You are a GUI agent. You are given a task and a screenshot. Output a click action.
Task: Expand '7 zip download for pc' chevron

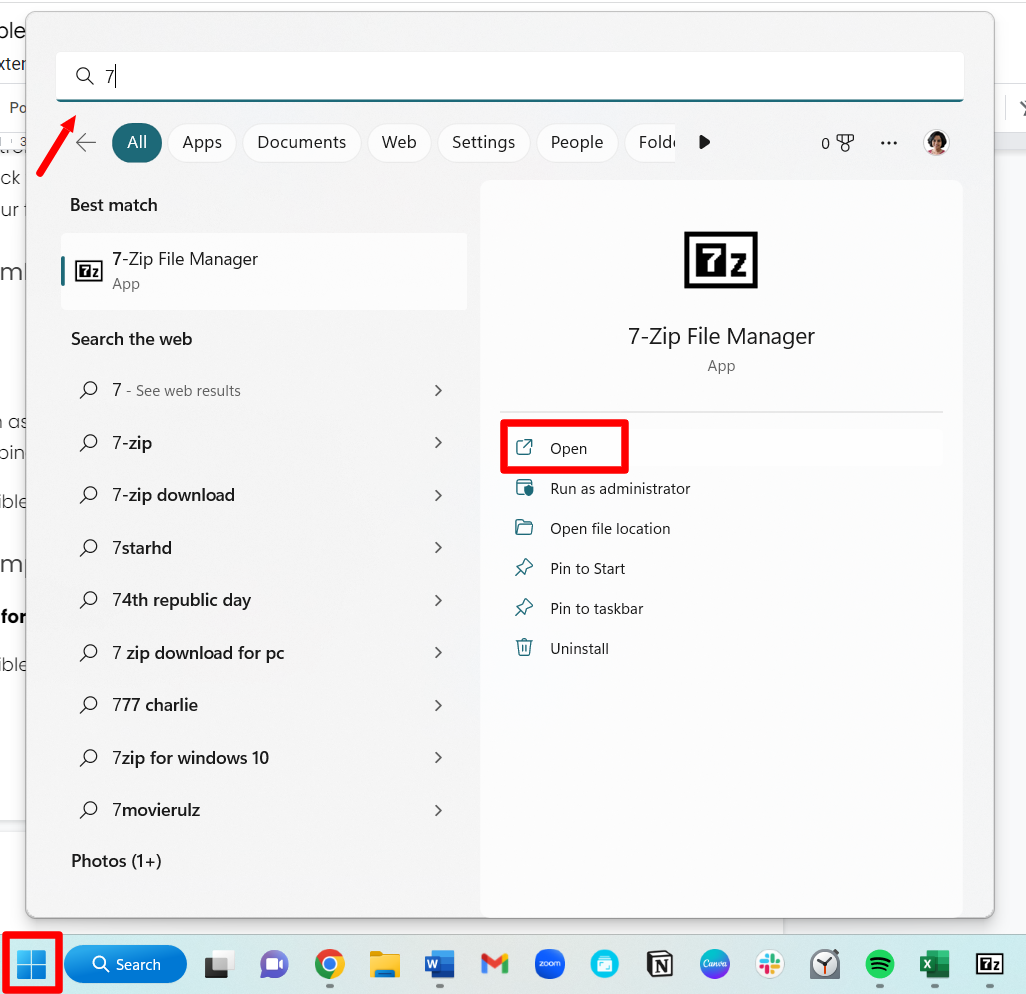pyautogui.click(x=438, y=652)
